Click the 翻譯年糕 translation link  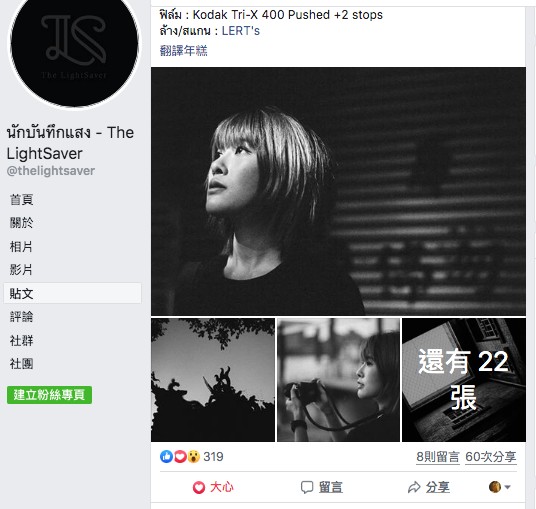[184, 51]
